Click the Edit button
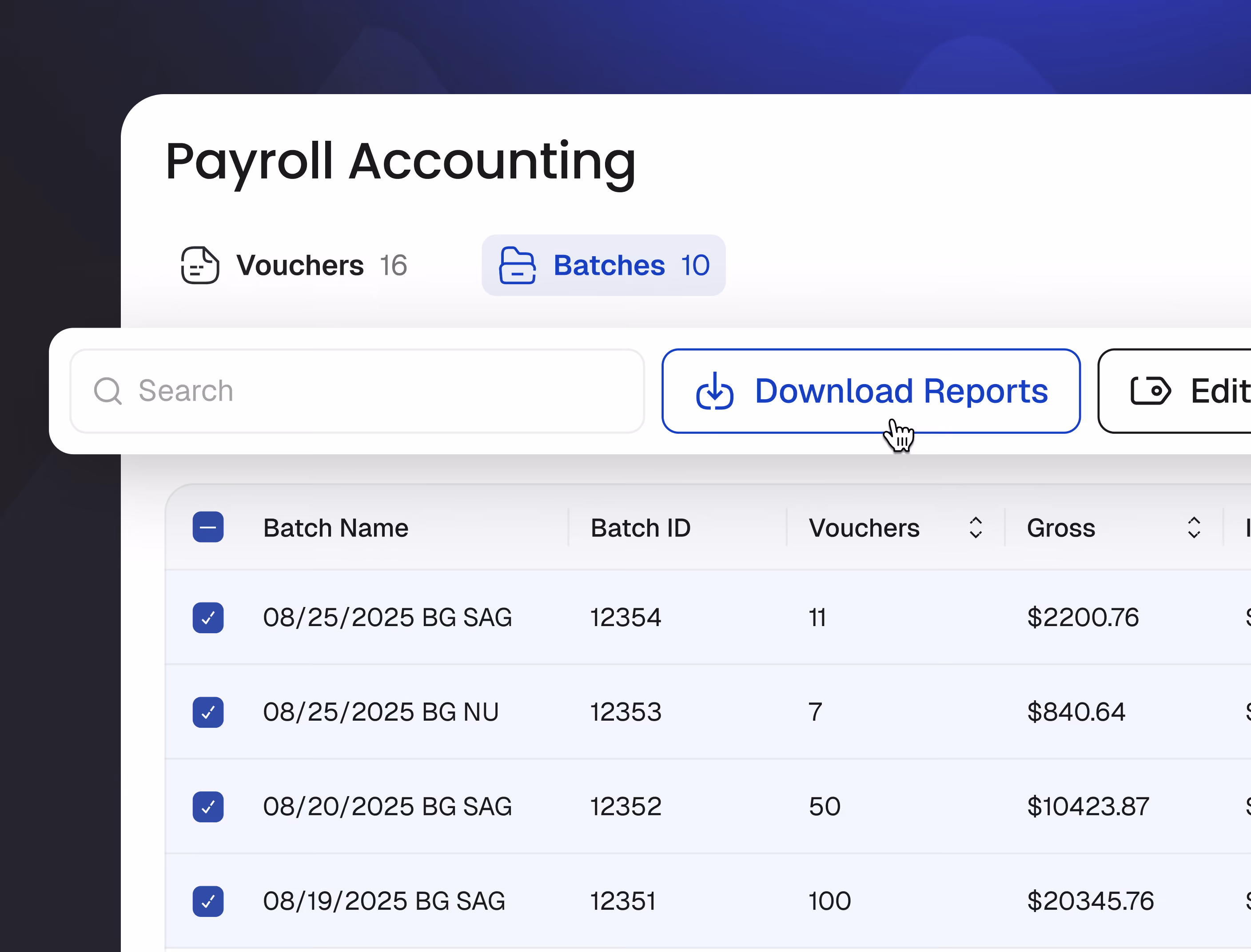1251x952 pixels. 1175,391
